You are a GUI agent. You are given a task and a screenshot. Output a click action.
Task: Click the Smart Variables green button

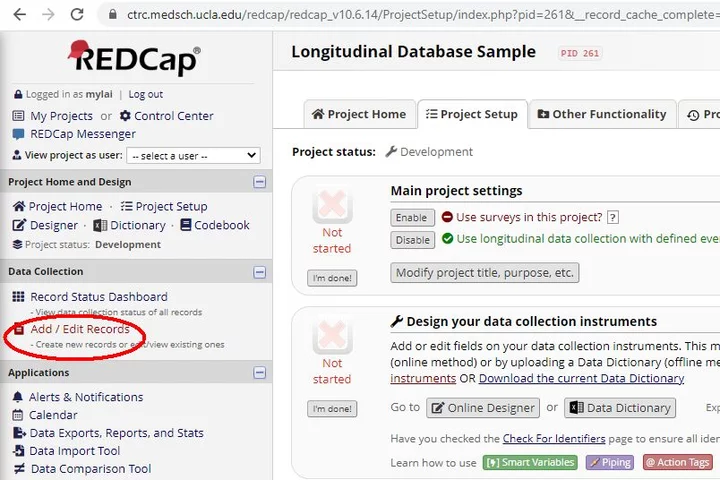(530, 462)
